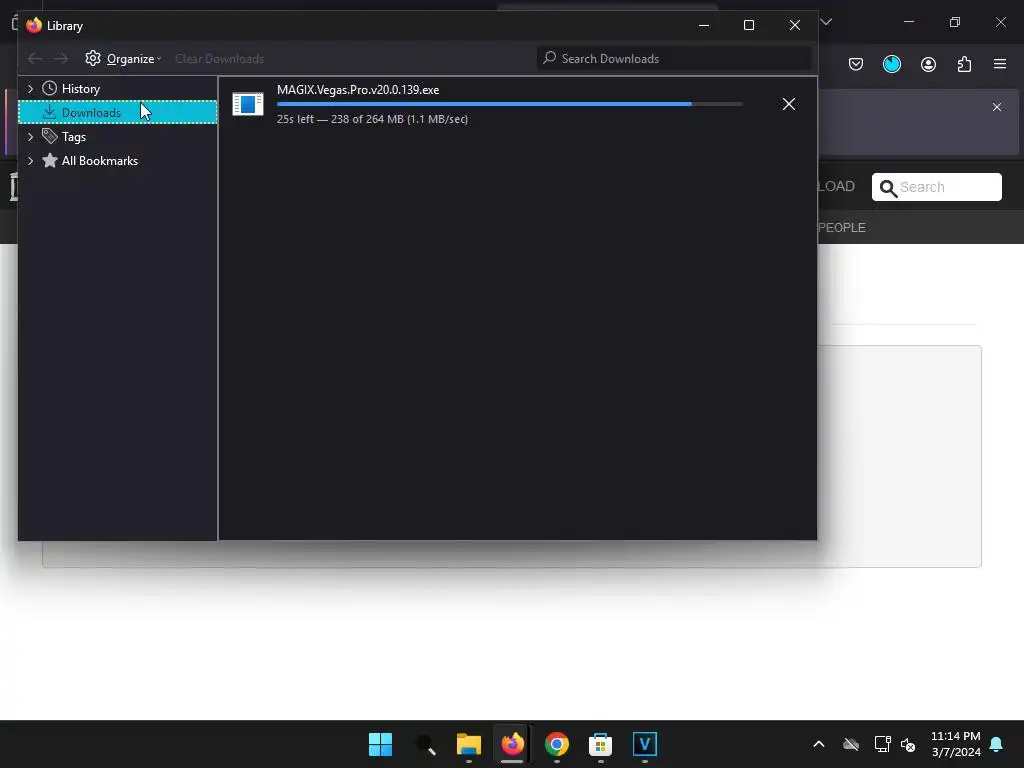Screen dimensions: 1024x768
Task: Open File Explorer from the taskbar
Action: pos(469,744)
